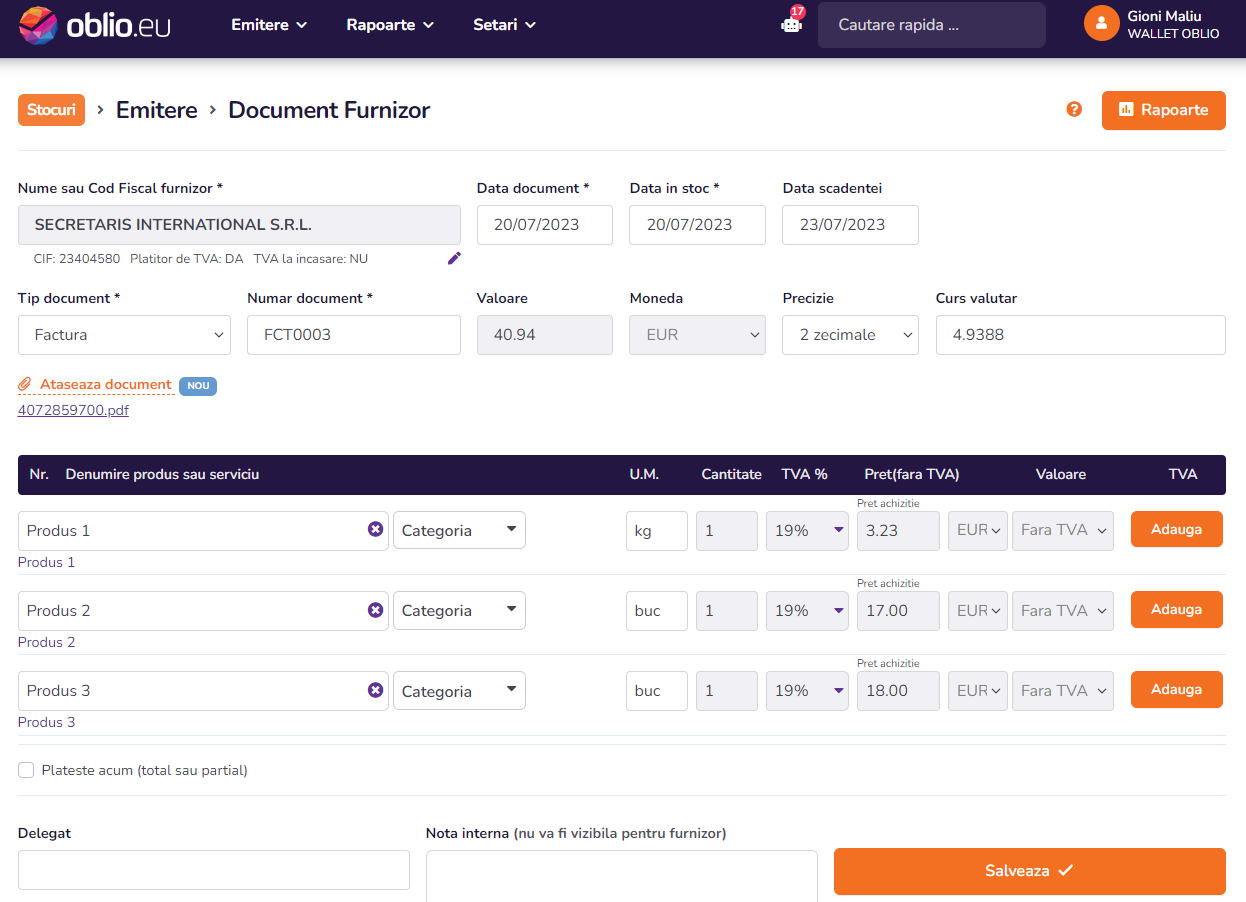Expand the Precizie dropdown
Screen dimensions: 1246x902
point(849,335)
